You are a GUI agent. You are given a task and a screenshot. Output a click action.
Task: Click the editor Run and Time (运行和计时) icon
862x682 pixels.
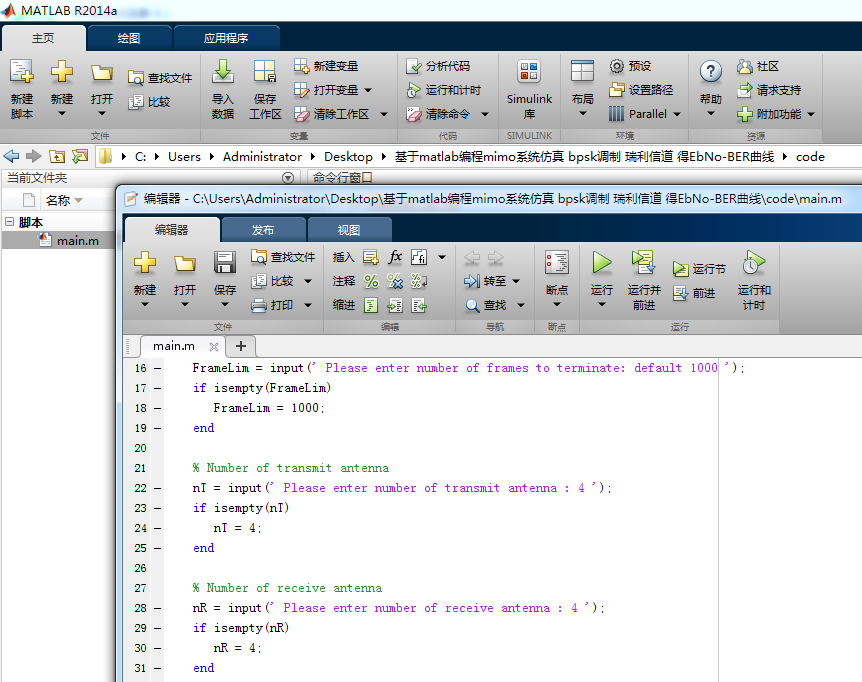(x=754, y=263)
